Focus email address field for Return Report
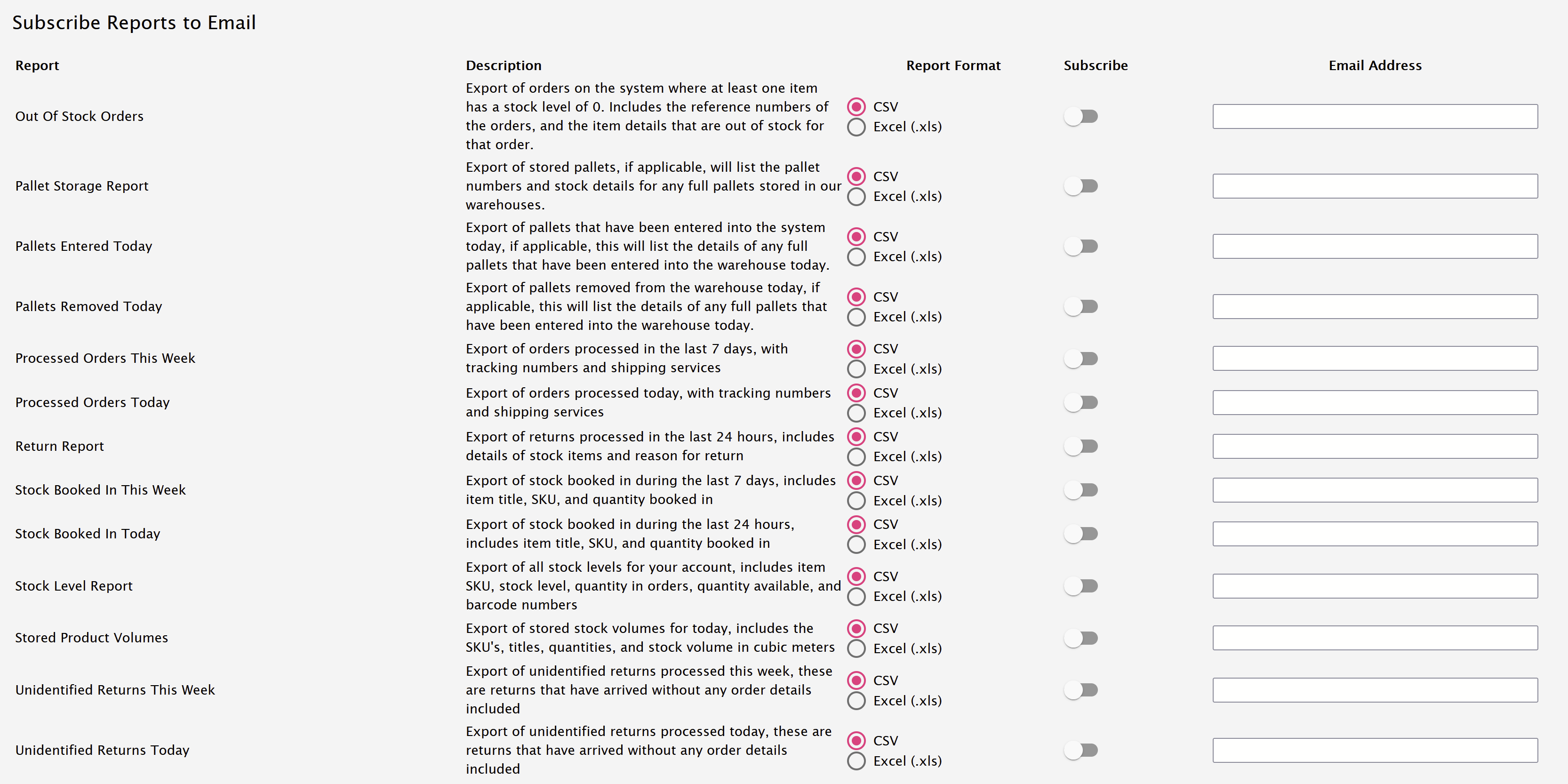1568x784 pixels. tap(1375, 446)
